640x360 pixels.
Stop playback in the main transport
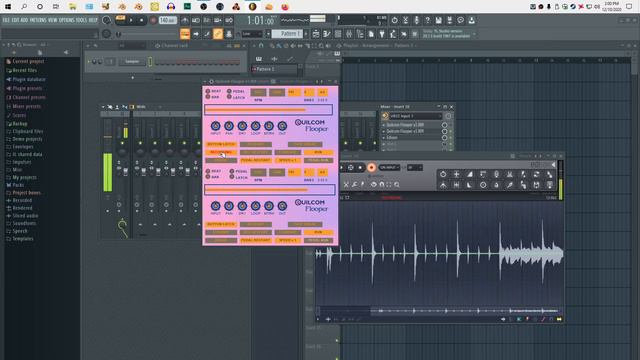[x=141, y=20]
